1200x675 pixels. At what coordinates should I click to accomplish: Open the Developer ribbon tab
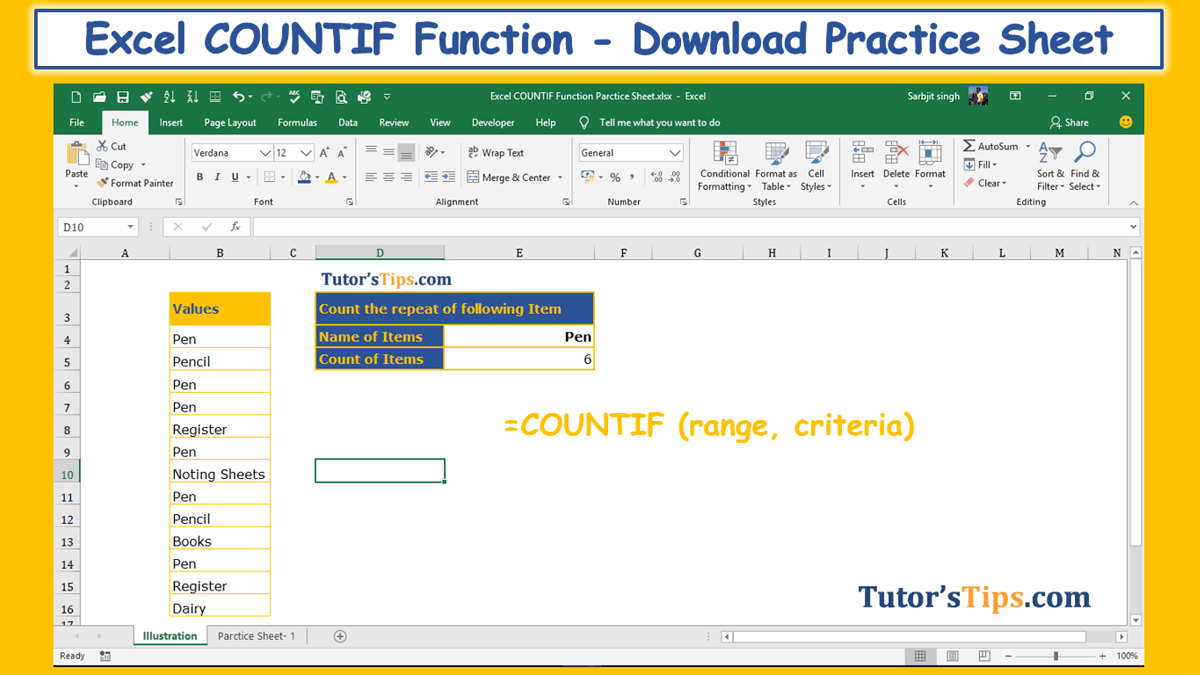[493, 122]
